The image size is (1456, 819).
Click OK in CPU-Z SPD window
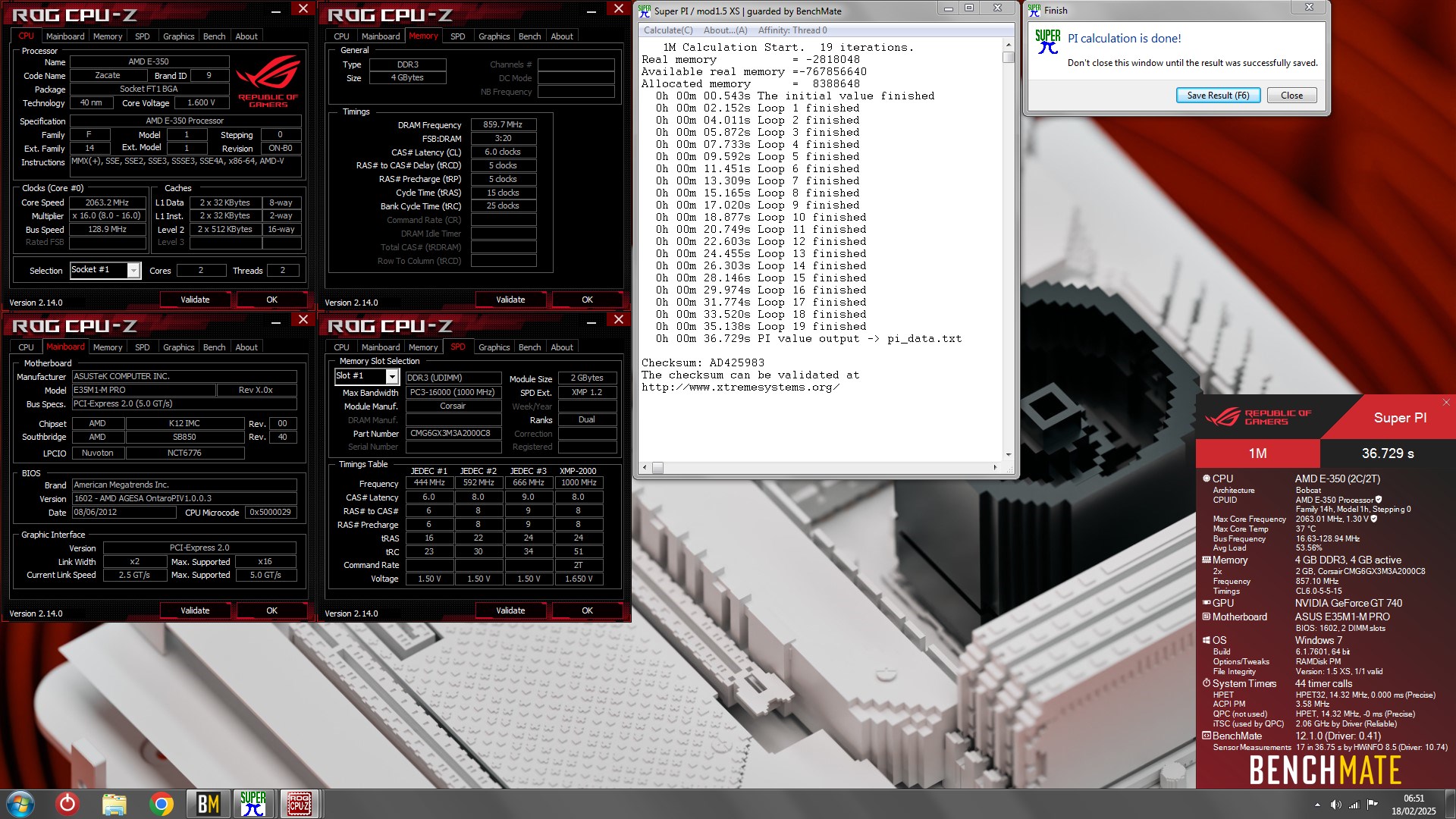[587, 610]
